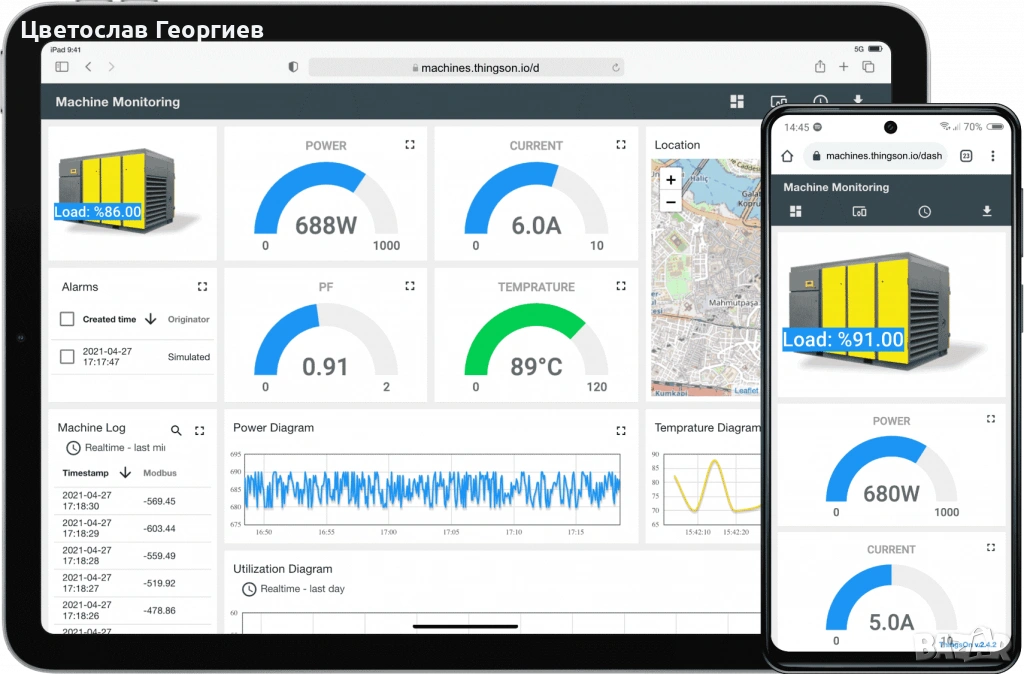The height and width of the screenshot is (674, 1024).
Task: Open the three-dot browser menu on phone
Action: click(992, 156)
